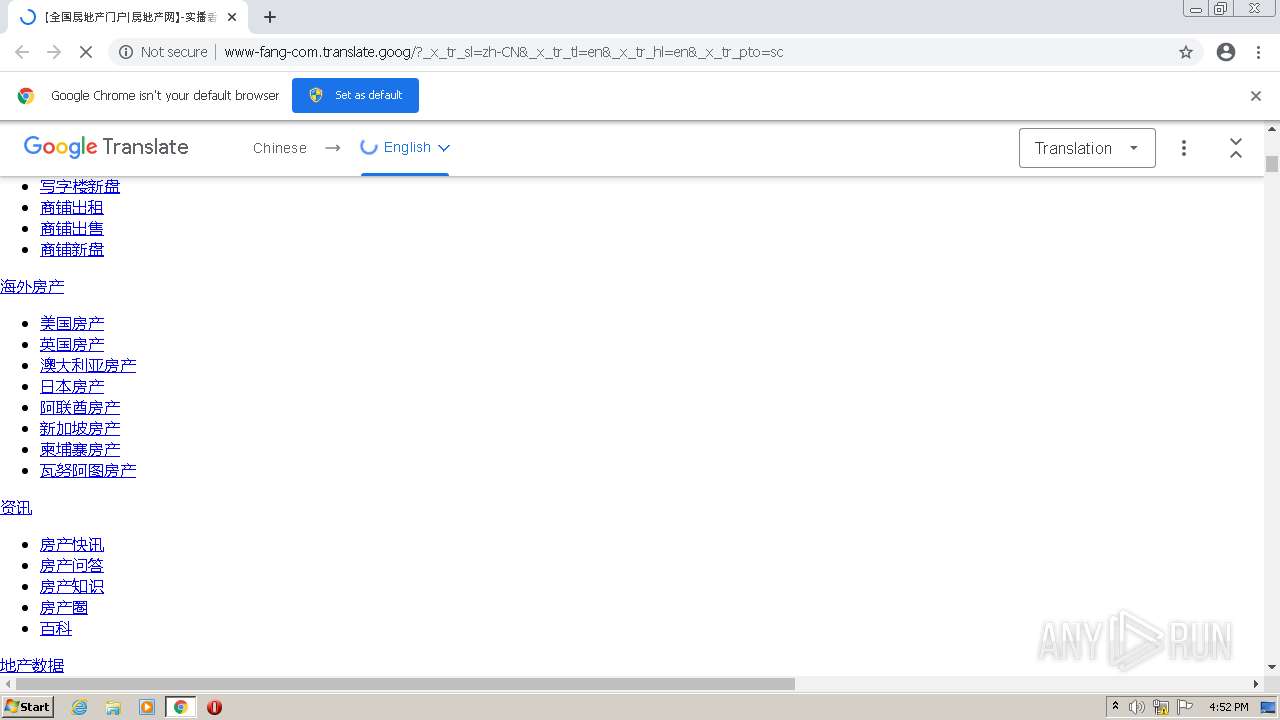
Task: Open Chrome's three-dot main menu
Action: [x=1258, y=52]
